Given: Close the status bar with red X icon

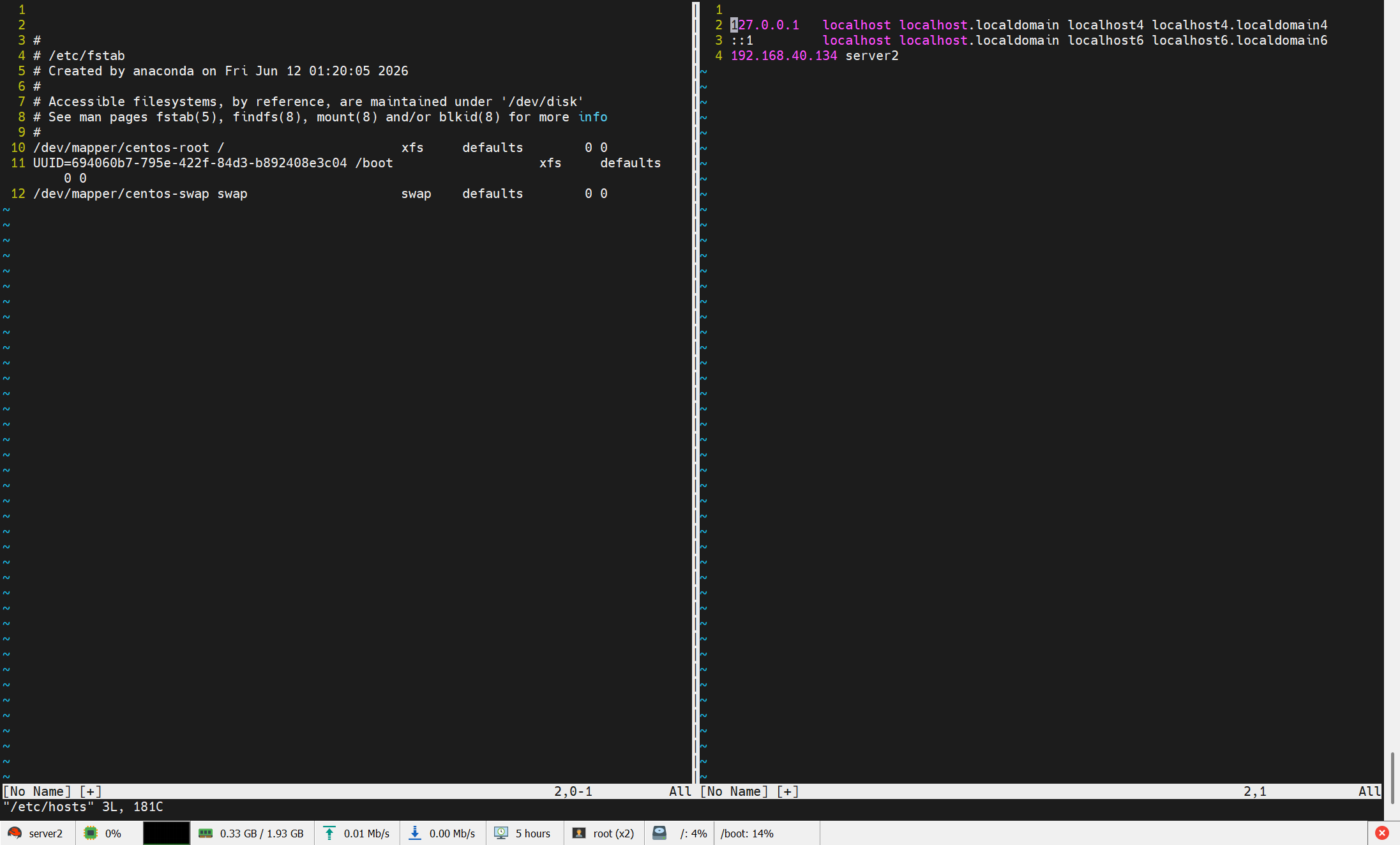Looking at the screenshot, I should coord(1382,833).
